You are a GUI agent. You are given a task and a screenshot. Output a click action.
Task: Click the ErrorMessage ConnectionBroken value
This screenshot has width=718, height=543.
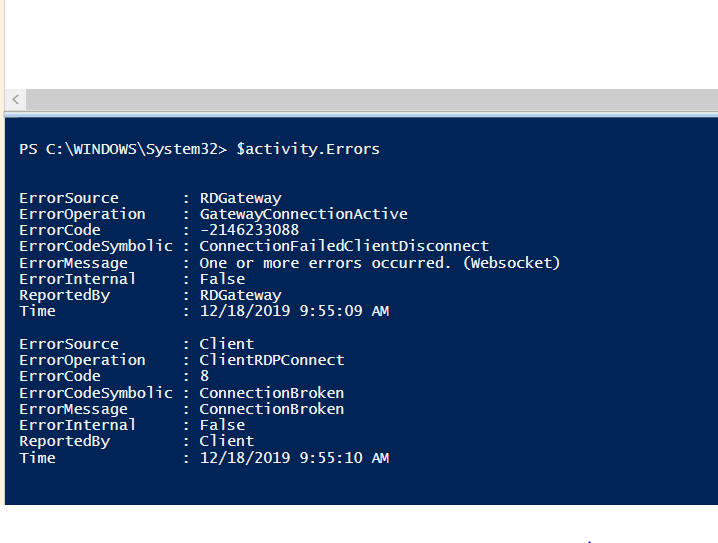tap(272, 409)
